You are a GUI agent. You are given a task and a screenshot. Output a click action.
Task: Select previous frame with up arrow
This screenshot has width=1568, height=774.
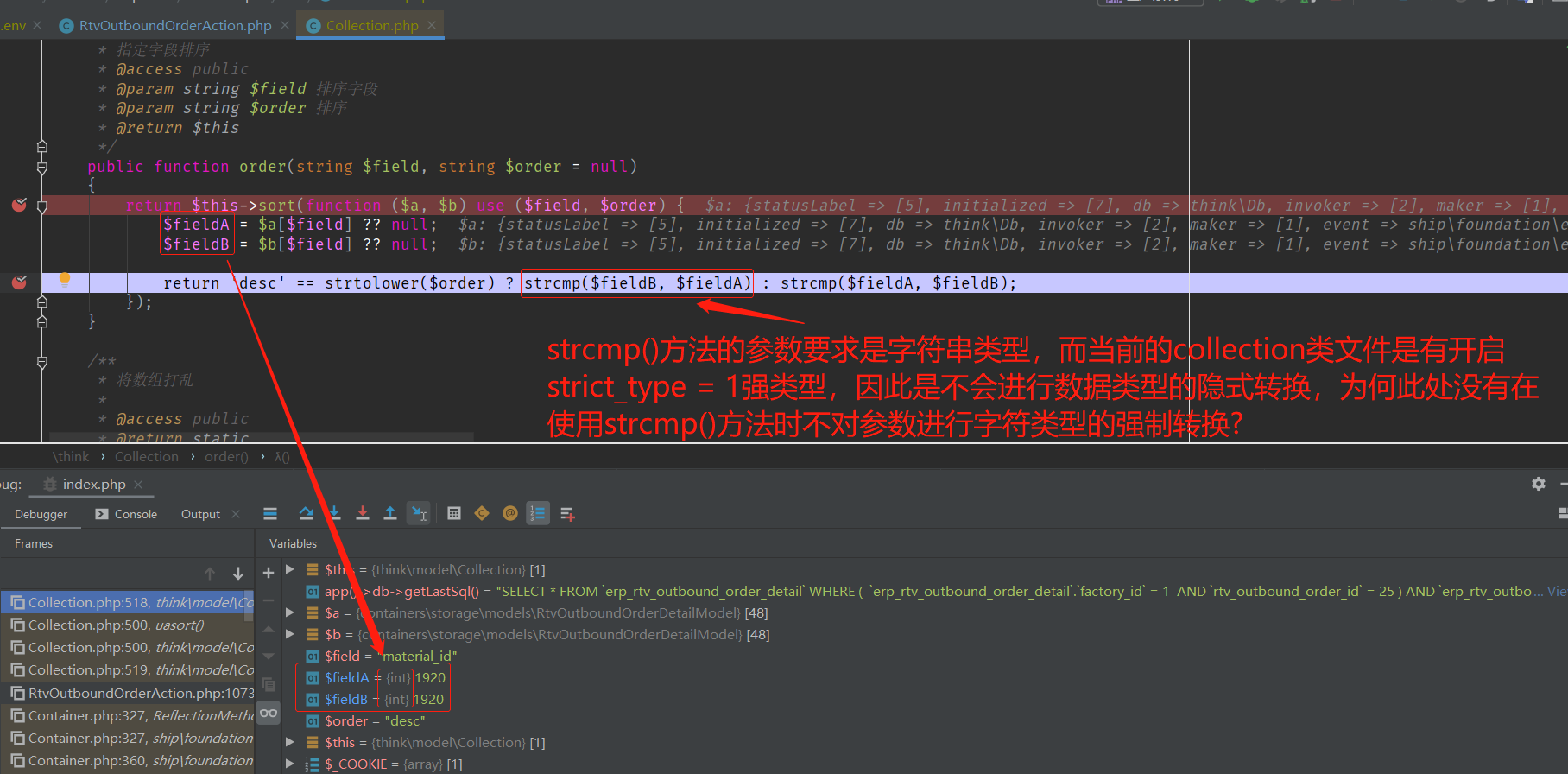click(210, 574)
